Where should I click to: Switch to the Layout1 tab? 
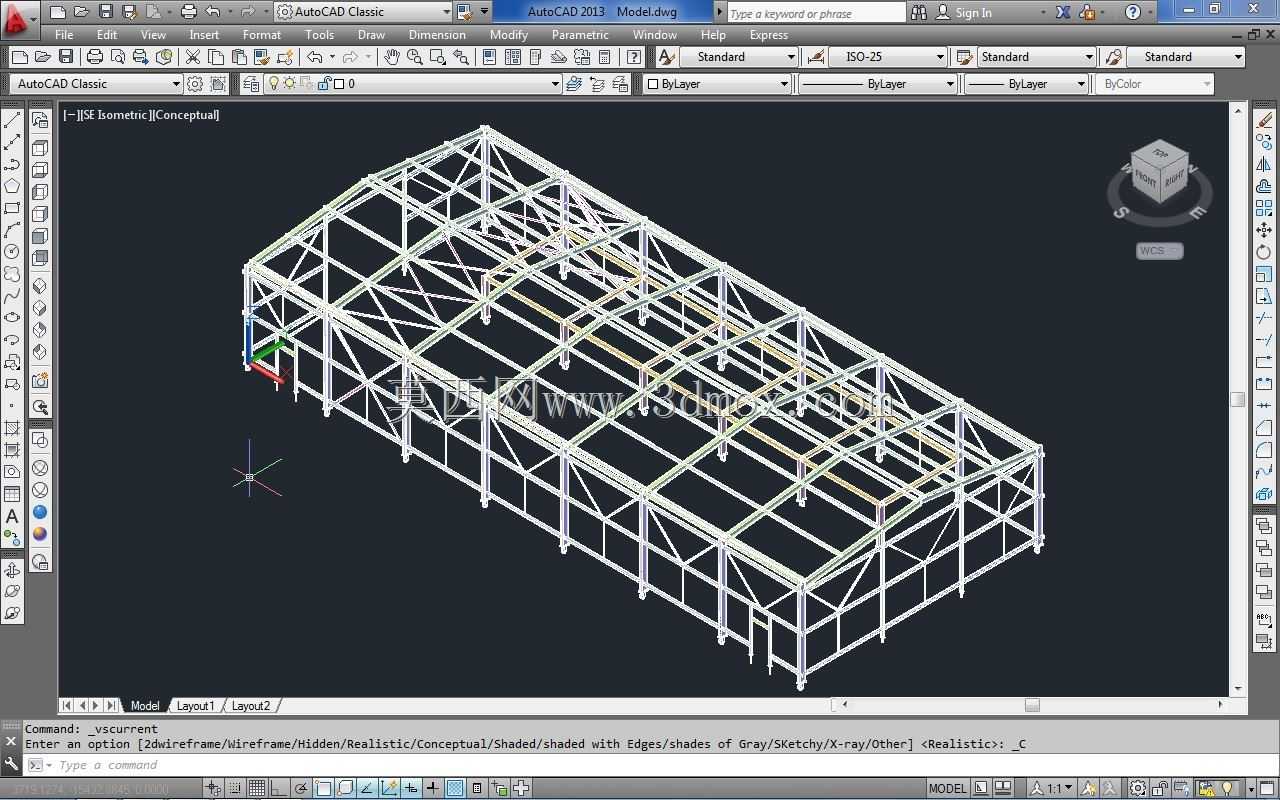pos(195,706)
